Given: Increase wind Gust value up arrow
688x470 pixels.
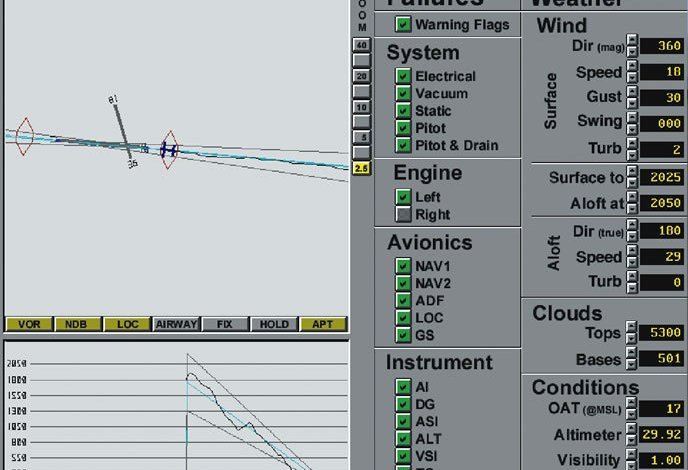Looking at the screenshot, I should 632,91.
